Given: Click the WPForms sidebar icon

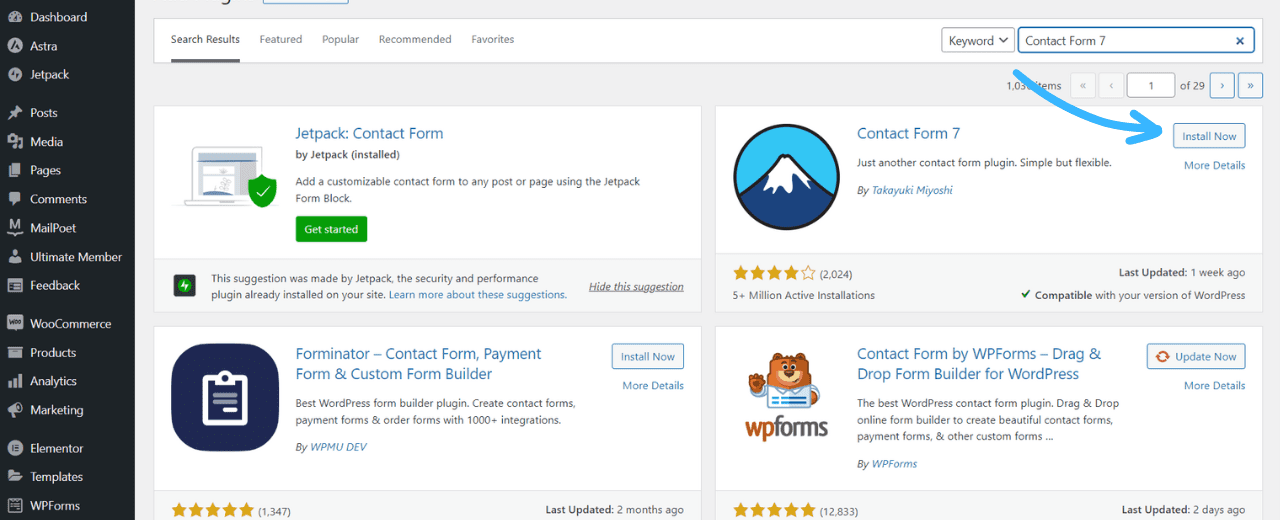Looking at the screenshot, I should (x=15, y=506).
